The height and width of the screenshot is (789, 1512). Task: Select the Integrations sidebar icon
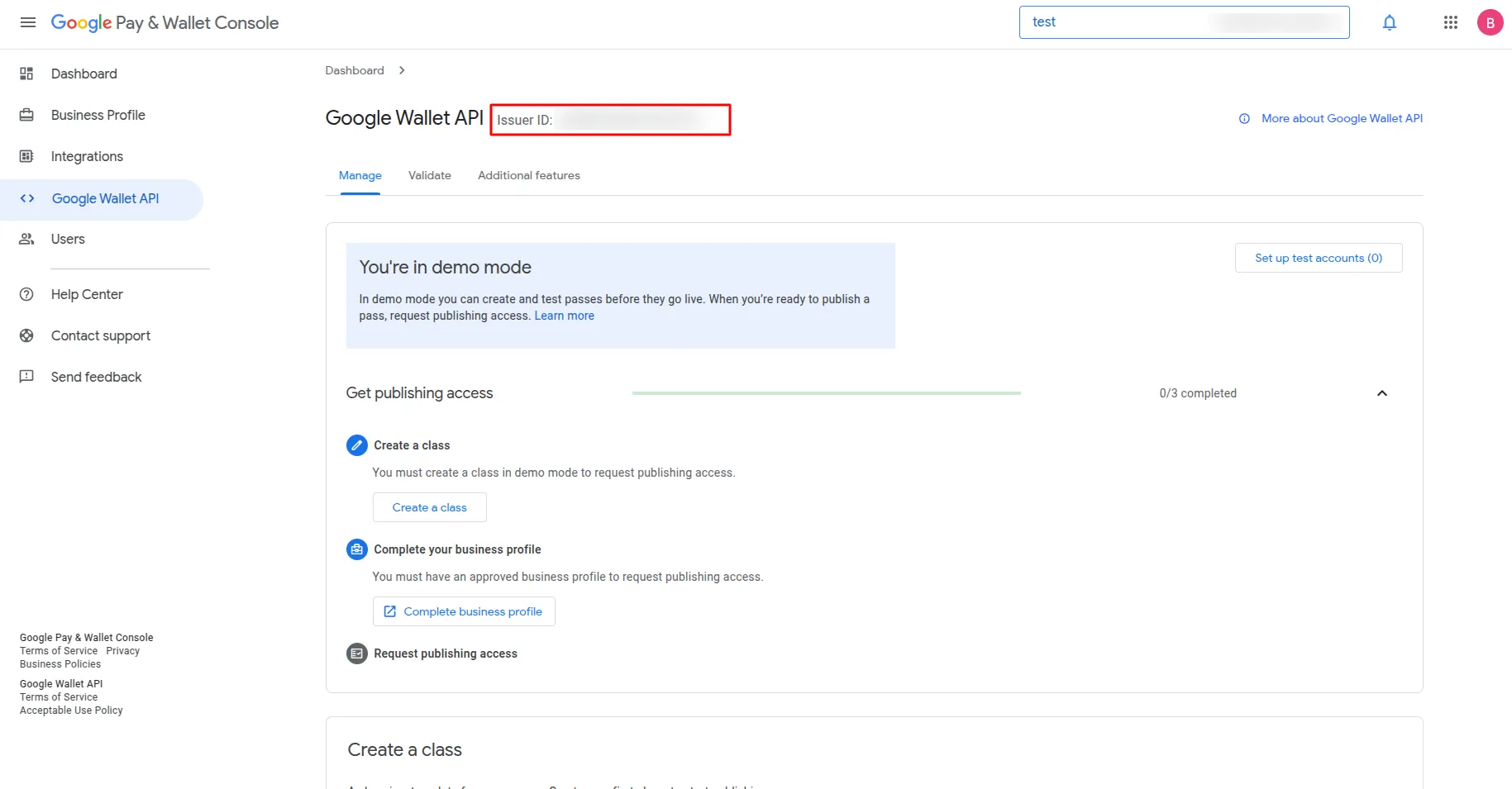click(x=27, y=156)
